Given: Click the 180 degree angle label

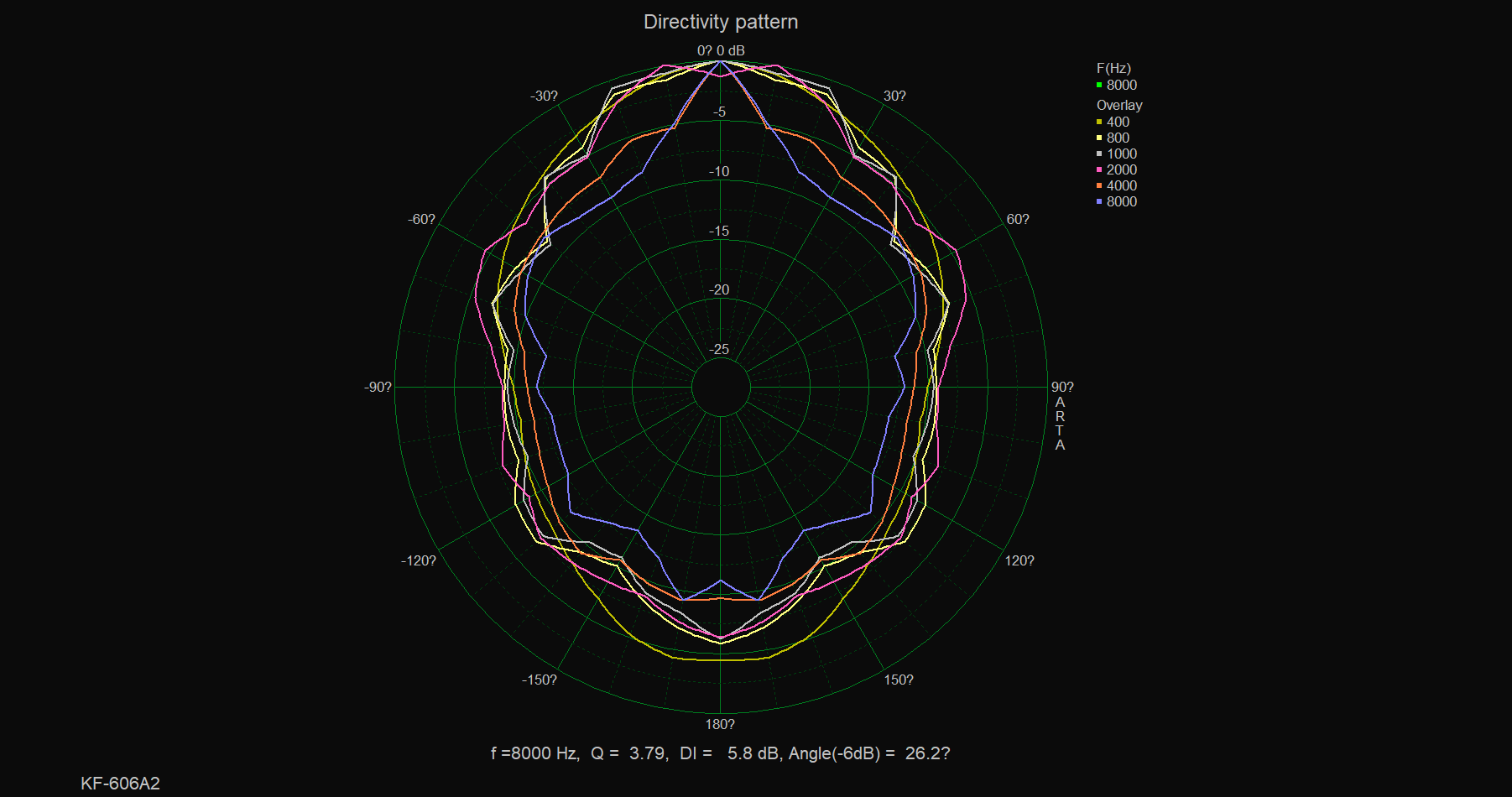Looking at the screenshot, I should (720, 724).
